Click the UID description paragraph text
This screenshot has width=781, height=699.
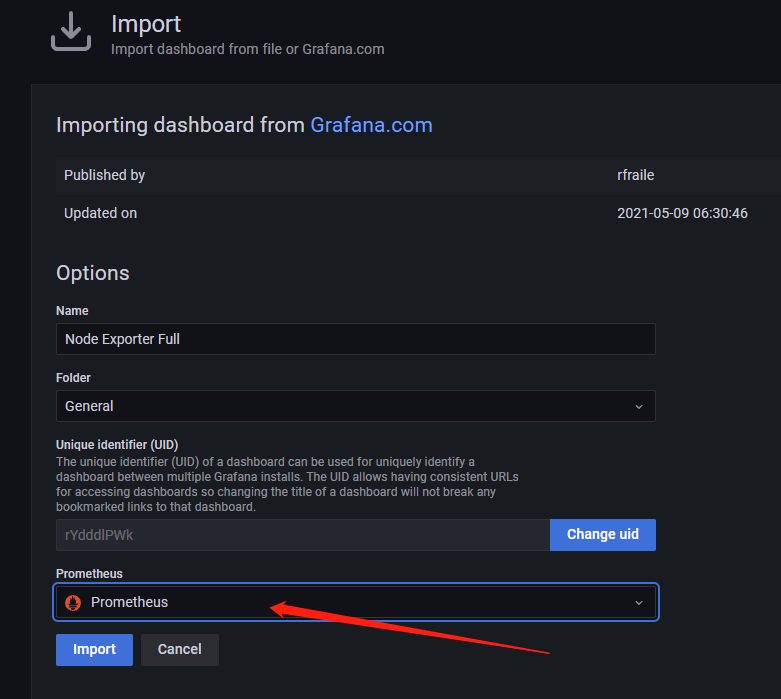coord(287,484)
